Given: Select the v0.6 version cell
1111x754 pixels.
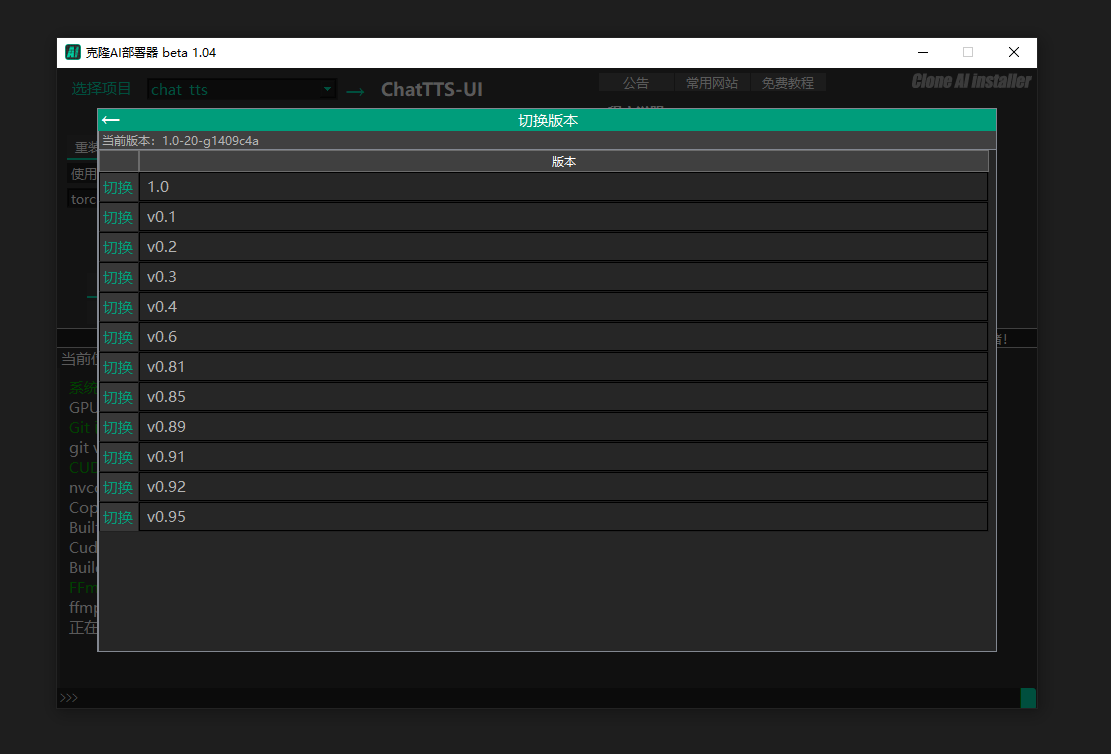Looking at the screenshot, I should 563,337.
